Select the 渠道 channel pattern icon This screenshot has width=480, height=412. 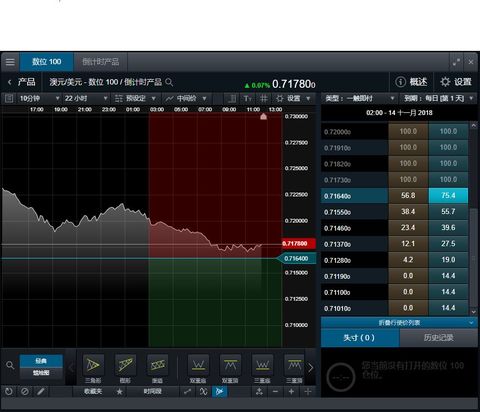pos(157,365)
